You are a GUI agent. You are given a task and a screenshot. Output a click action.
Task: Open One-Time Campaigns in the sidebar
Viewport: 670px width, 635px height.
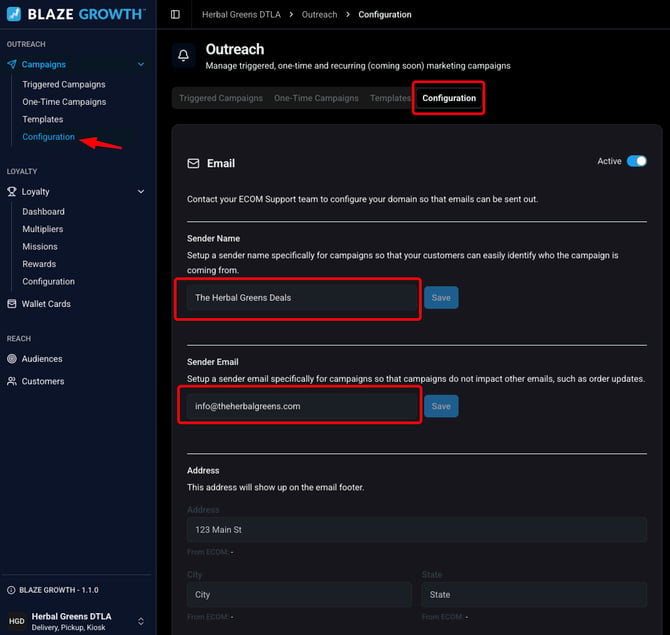[x=64, y=102]
